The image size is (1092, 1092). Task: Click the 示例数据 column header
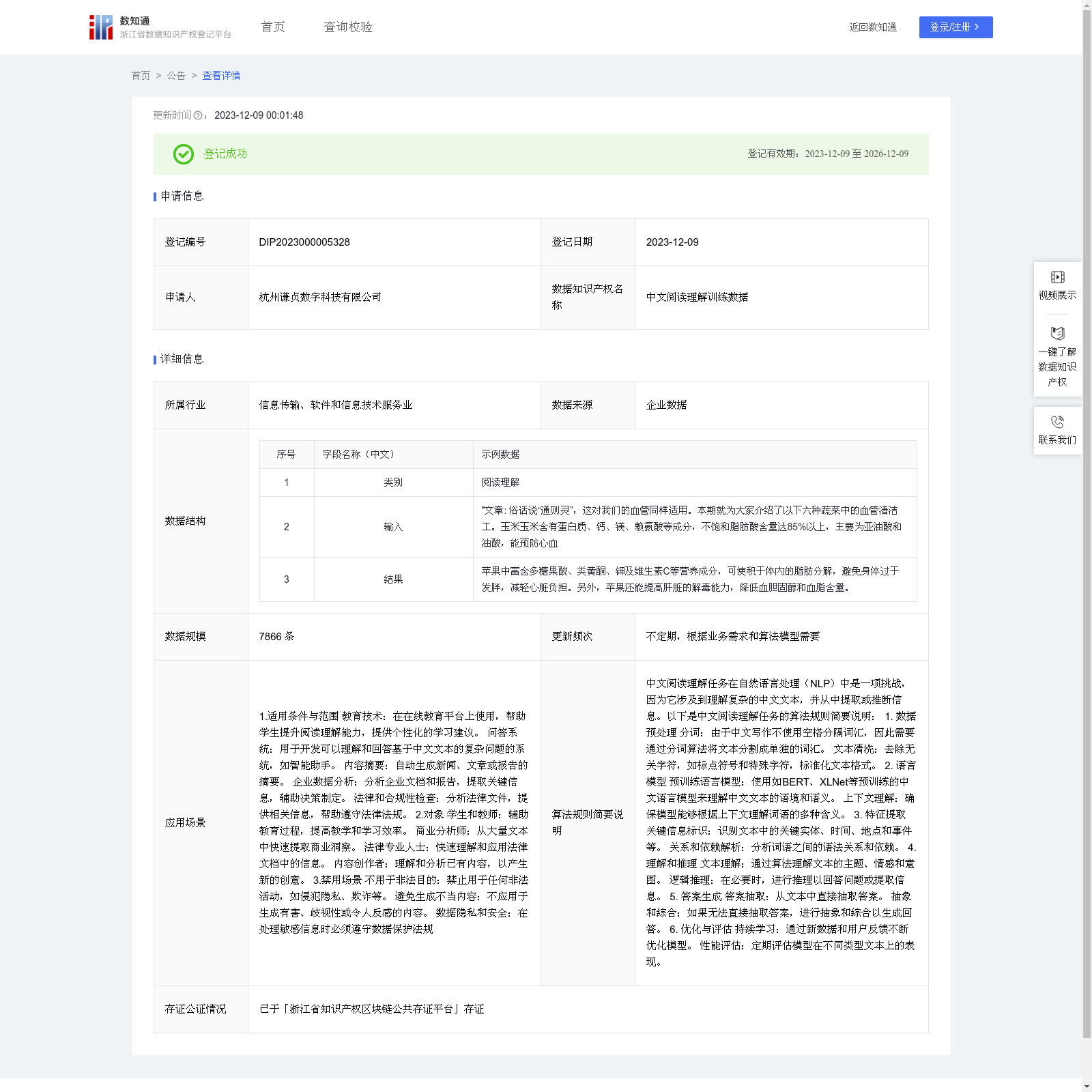(500, 455)
